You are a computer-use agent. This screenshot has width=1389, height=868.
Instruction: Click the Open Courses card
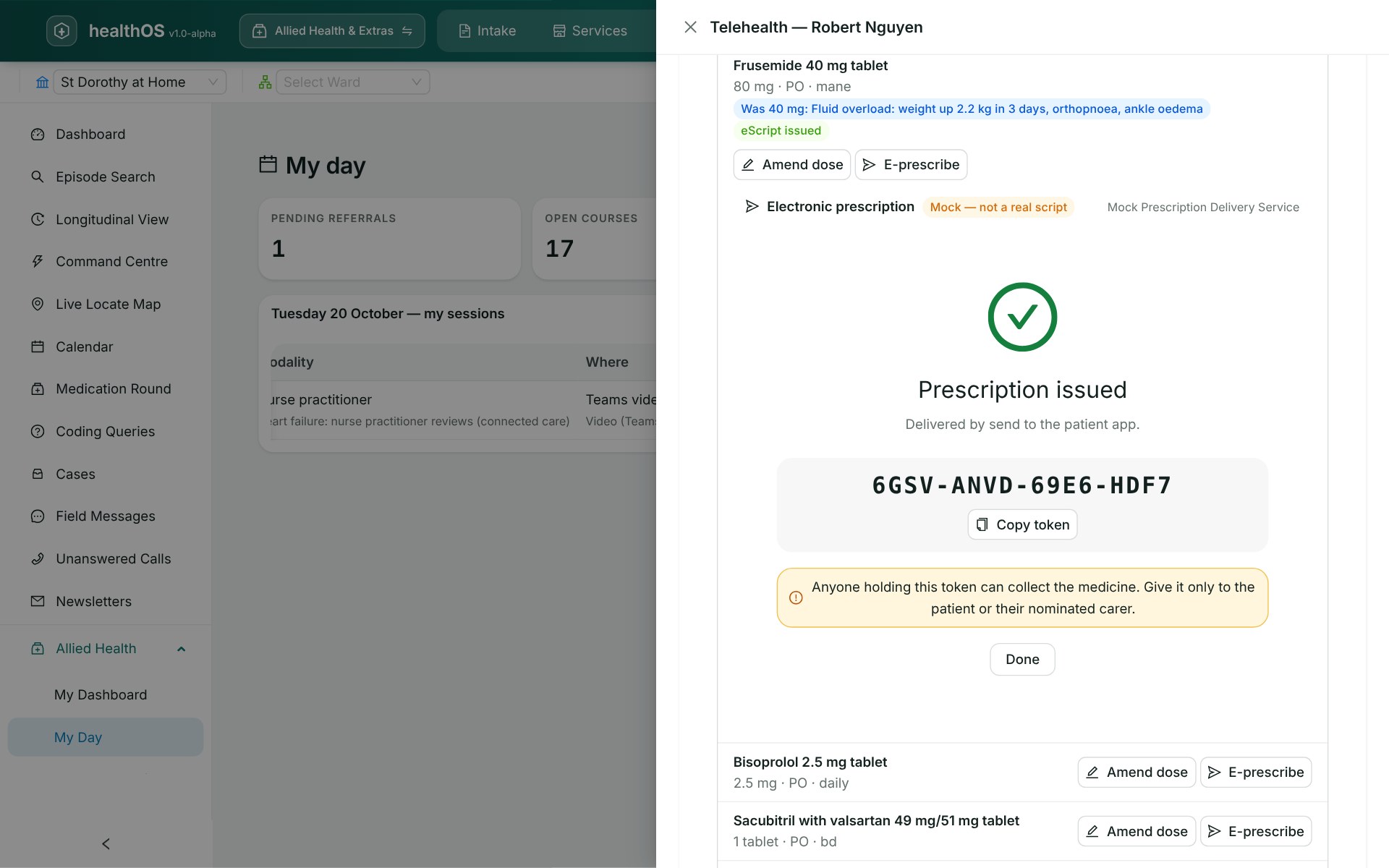tap(595, 239)
